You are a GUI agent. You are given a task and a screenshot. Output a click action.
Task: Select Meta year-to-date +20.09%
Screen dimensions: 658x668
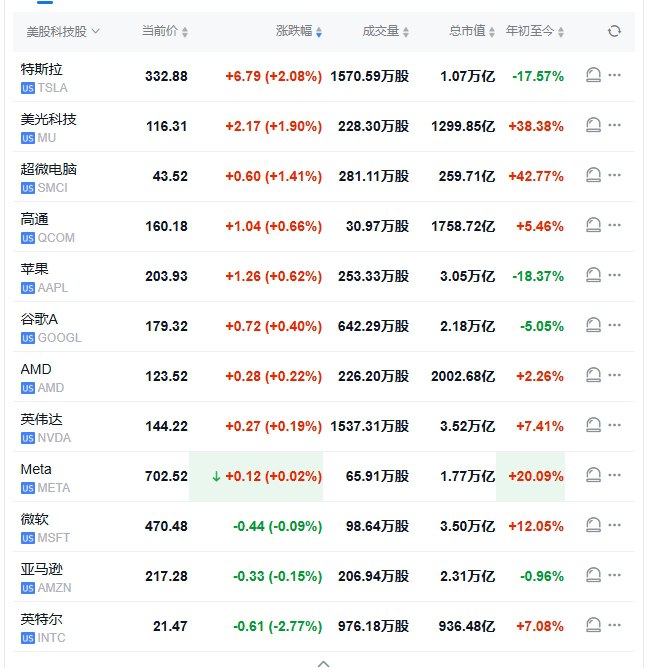click(536, 476)
